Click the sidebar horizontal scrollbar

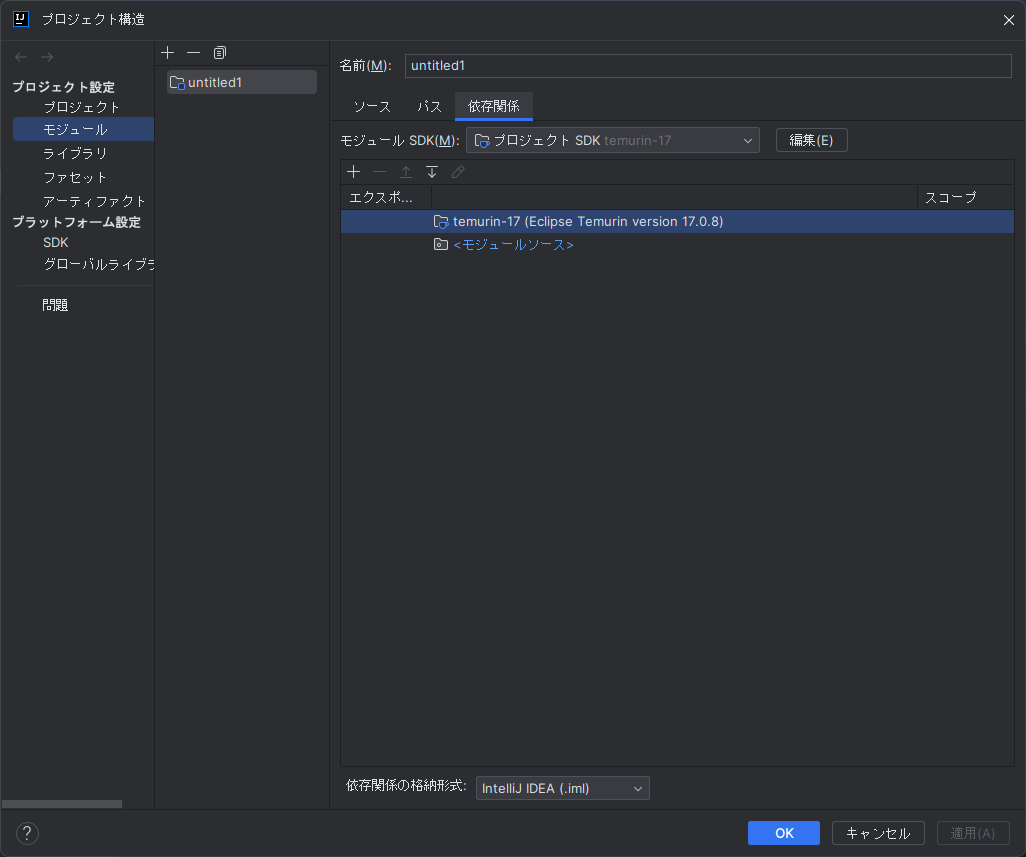pyautogui.click(x=62, y=804)
